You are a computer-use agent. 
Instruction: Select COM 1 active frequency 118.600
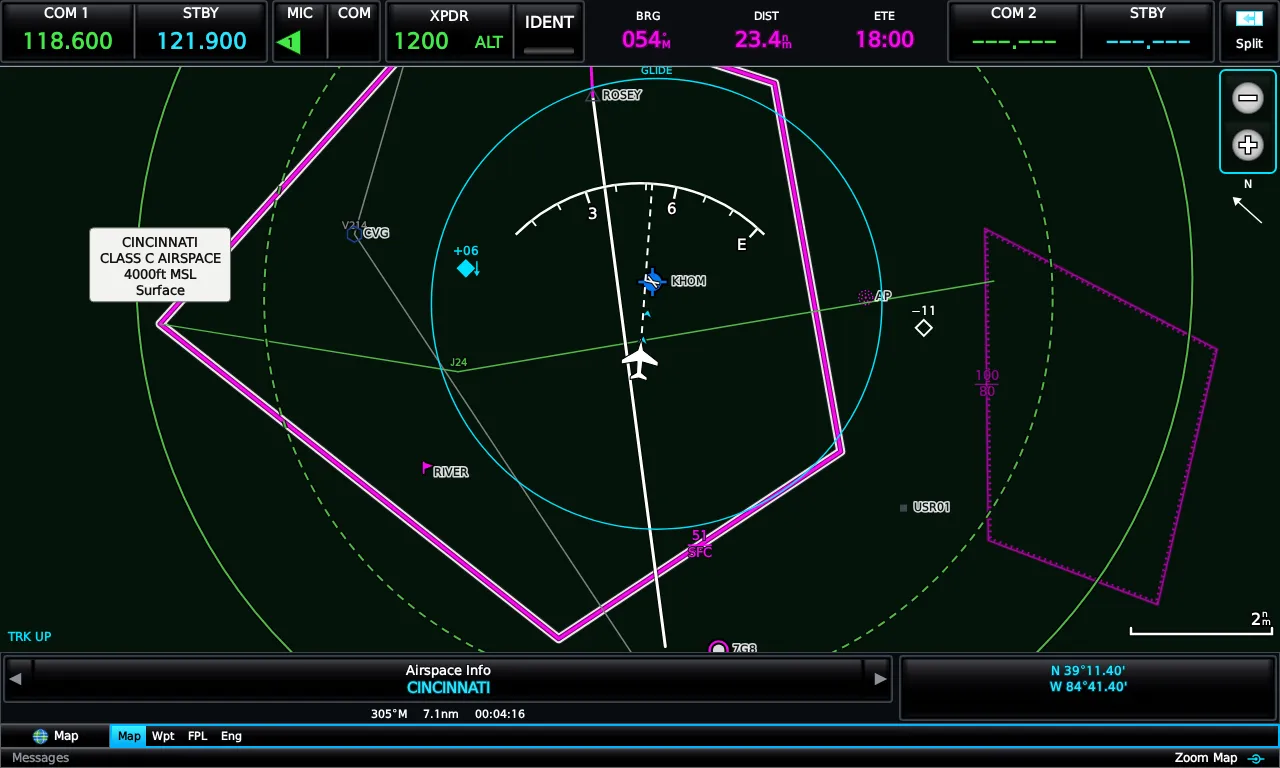67,31
